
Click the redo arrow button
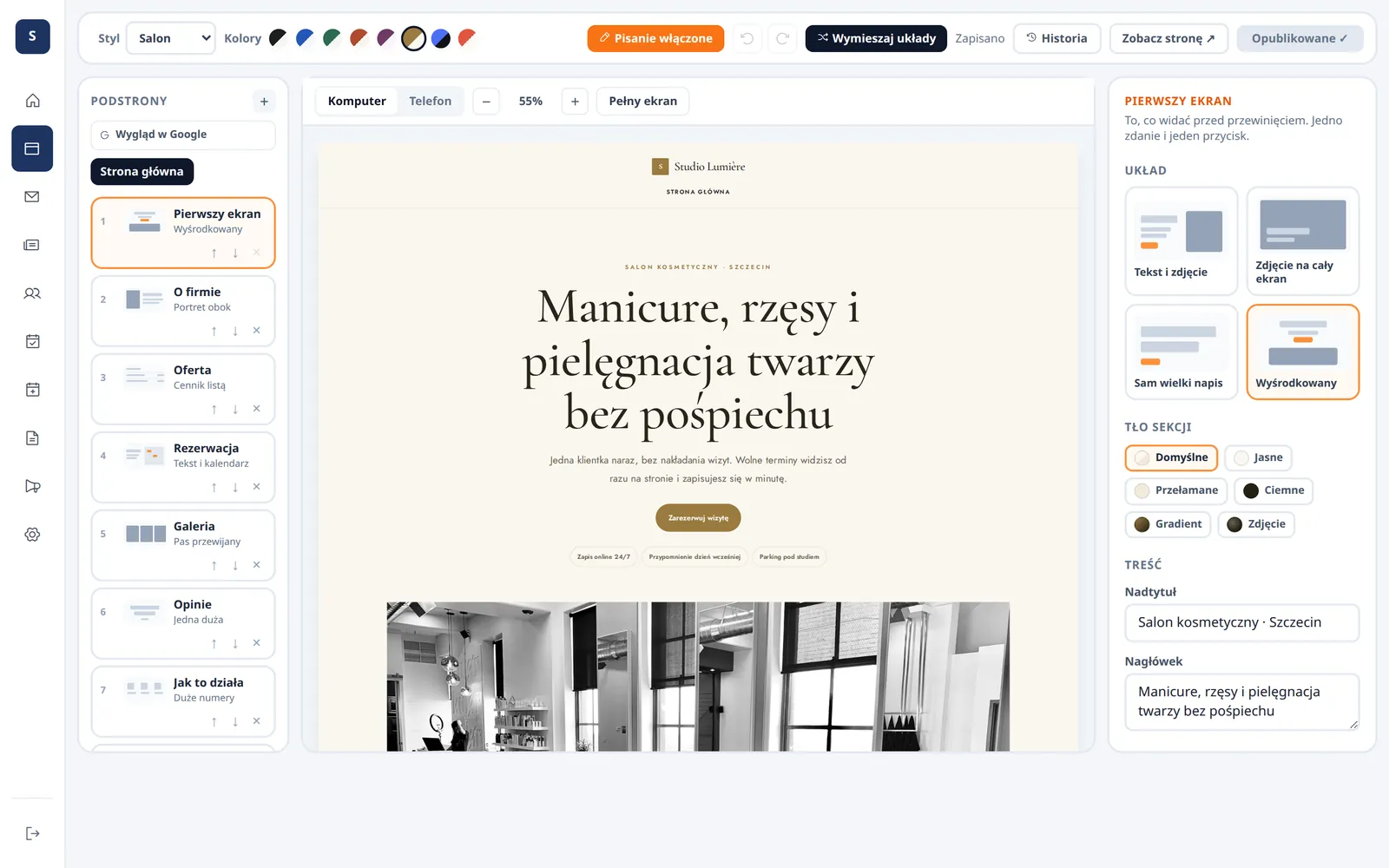pos(782,38)
